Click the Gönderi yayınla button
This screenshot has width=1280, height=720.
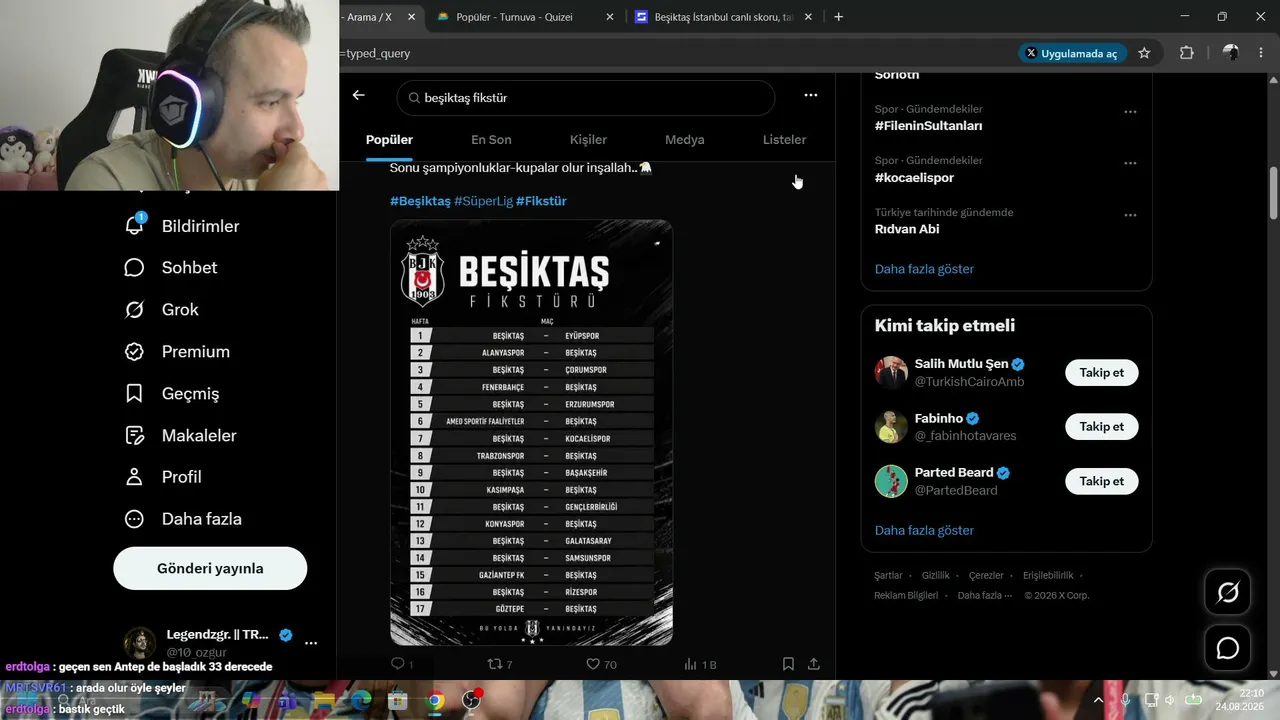click(x=210, y=568)
